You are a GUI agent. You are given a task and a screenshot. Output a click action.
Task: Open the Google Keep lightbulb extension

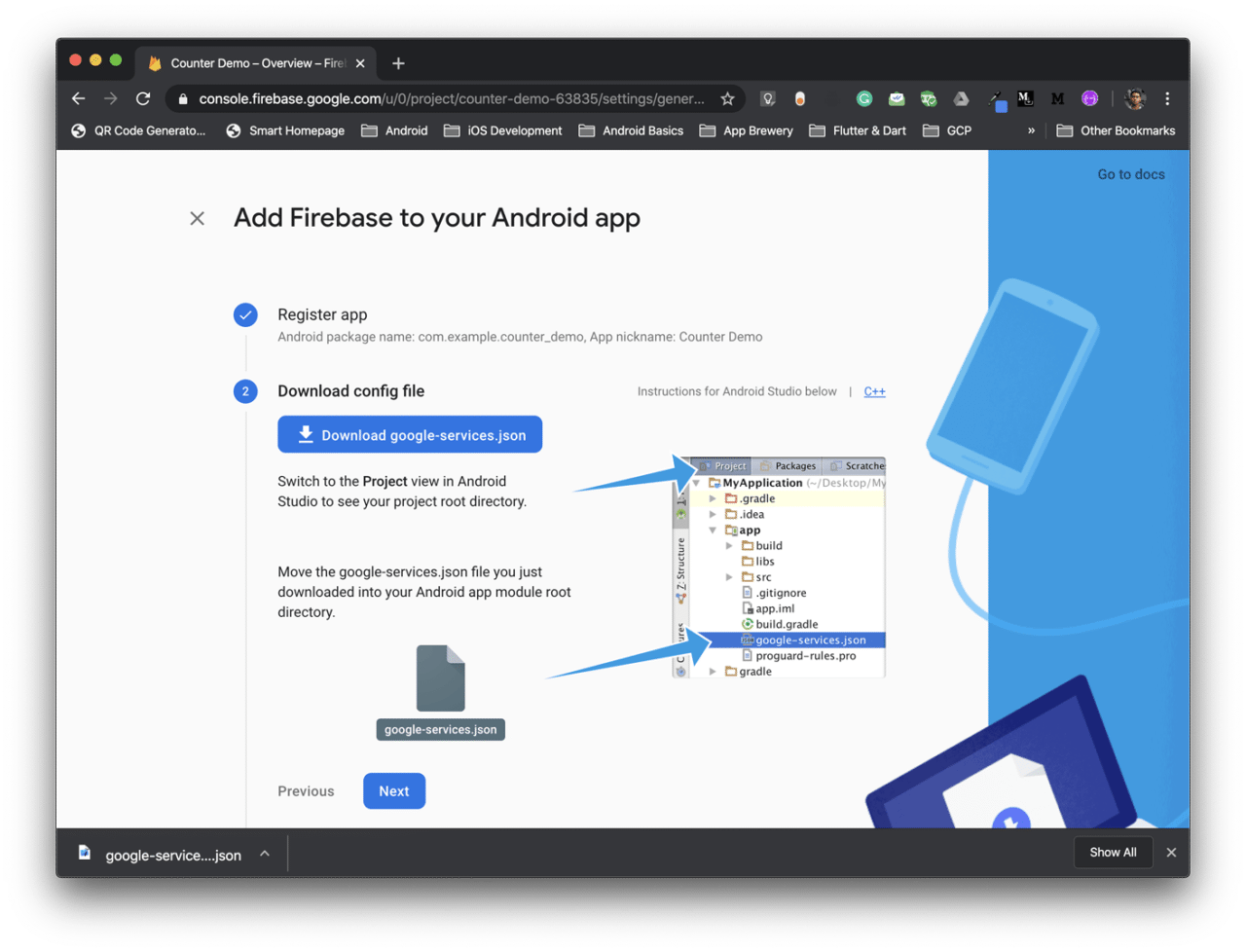(x=768, y=98)
